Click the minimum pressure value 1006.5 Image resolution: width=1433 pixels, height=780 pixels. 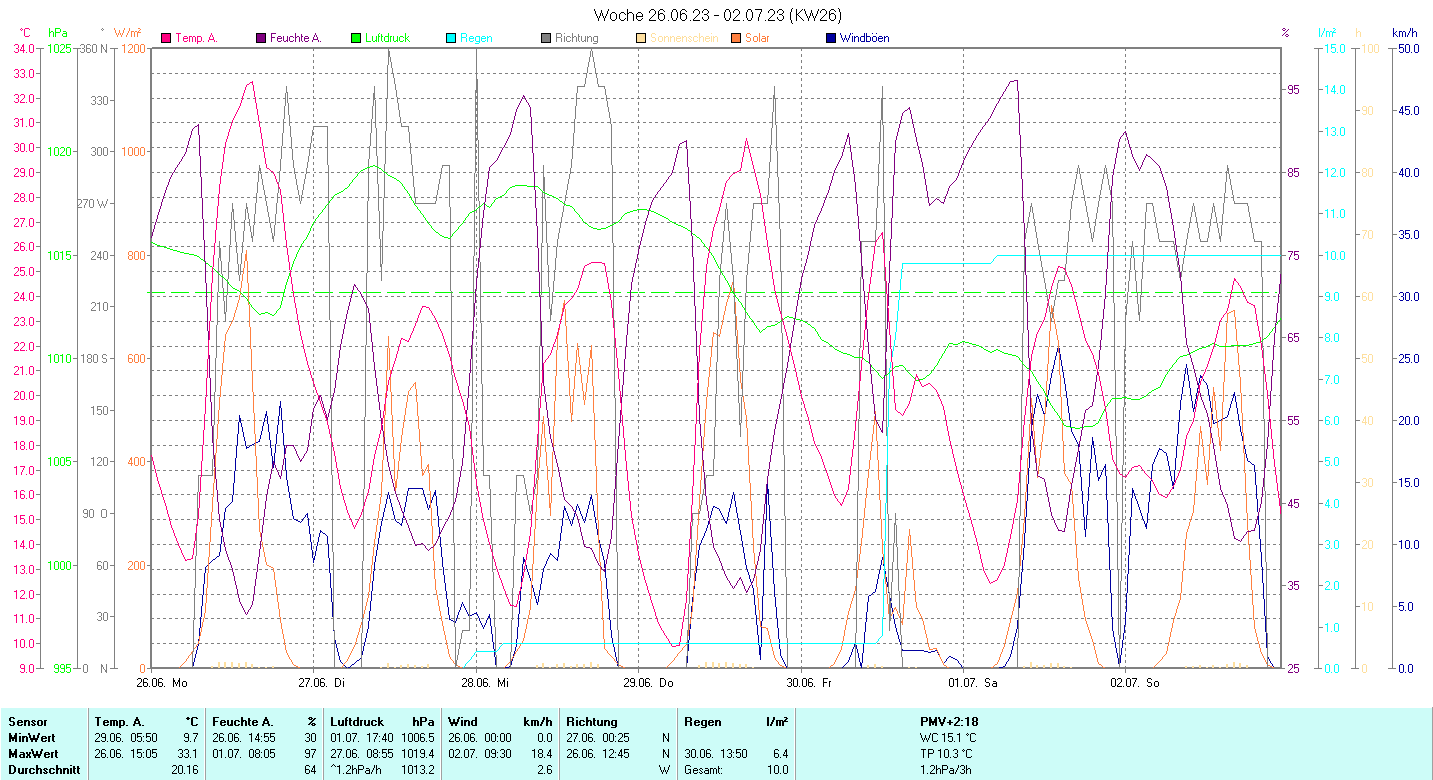click(x=417, y=737)
